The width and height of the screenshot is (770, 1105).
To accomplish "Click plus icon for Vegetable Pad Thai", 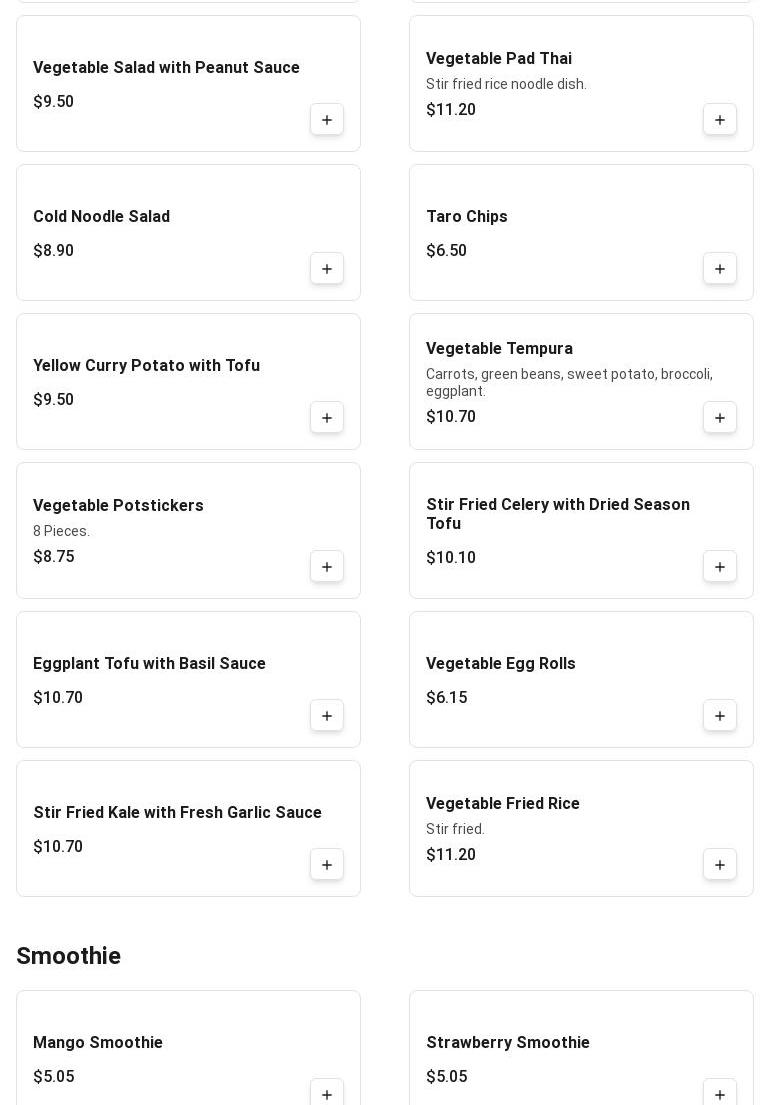I will tap(720, 120).
